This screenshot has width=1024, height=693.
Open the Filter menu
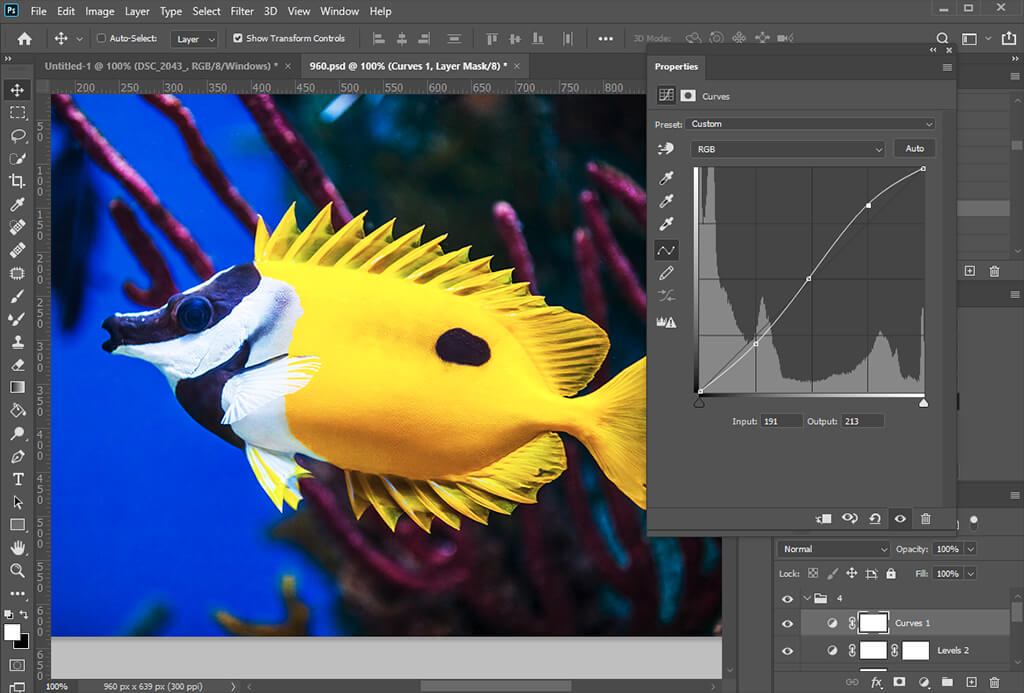[x=242, y=11]
